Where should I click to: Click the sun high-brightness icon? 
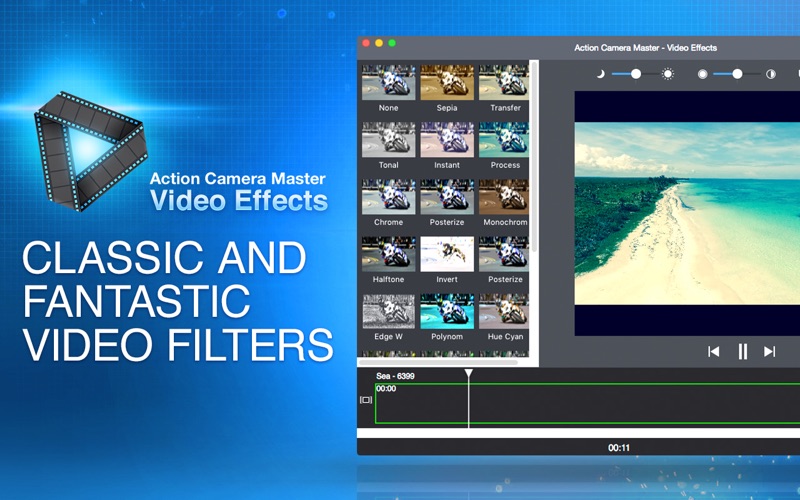(x=667, y=74)
